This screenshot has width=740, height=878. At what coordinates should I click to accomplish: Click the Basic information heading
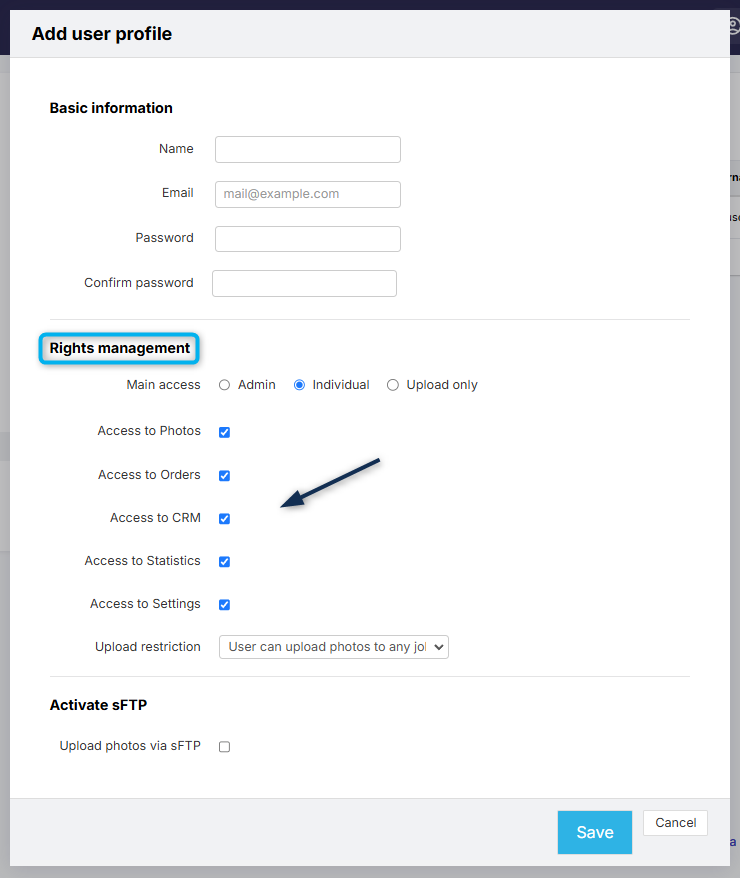(111, 108)
